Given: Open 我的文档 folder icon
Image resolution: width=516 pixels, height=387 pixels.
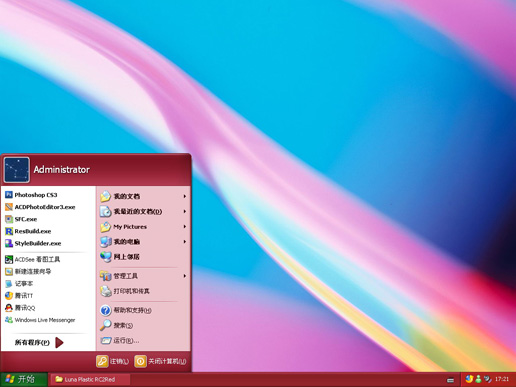Looking at the screenshot, I should (x=106, y=196).
